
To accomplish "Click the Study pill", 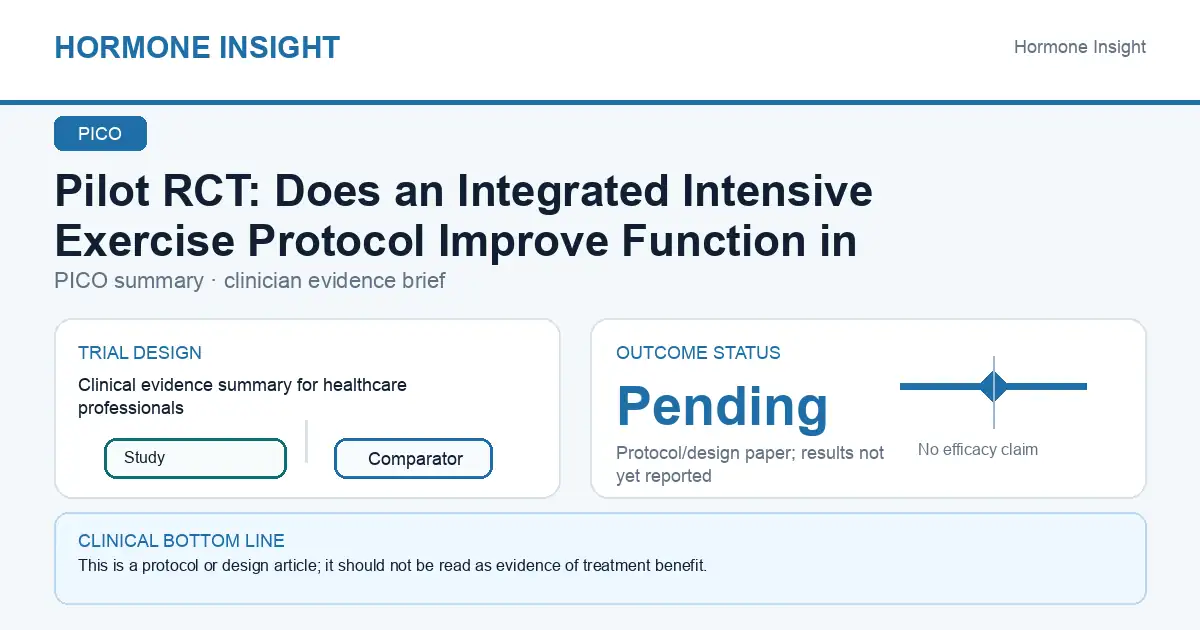I will pos(195,458).
